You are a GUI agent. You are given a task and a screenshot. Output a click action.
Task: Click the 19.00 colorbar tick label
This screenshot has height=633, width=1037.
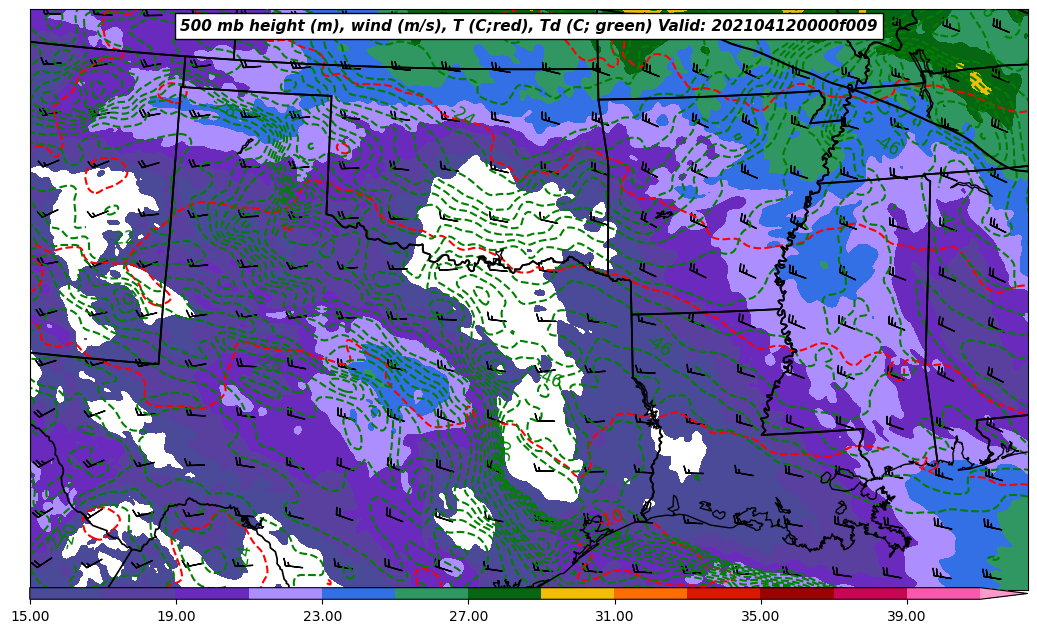(x=176, y=616)
